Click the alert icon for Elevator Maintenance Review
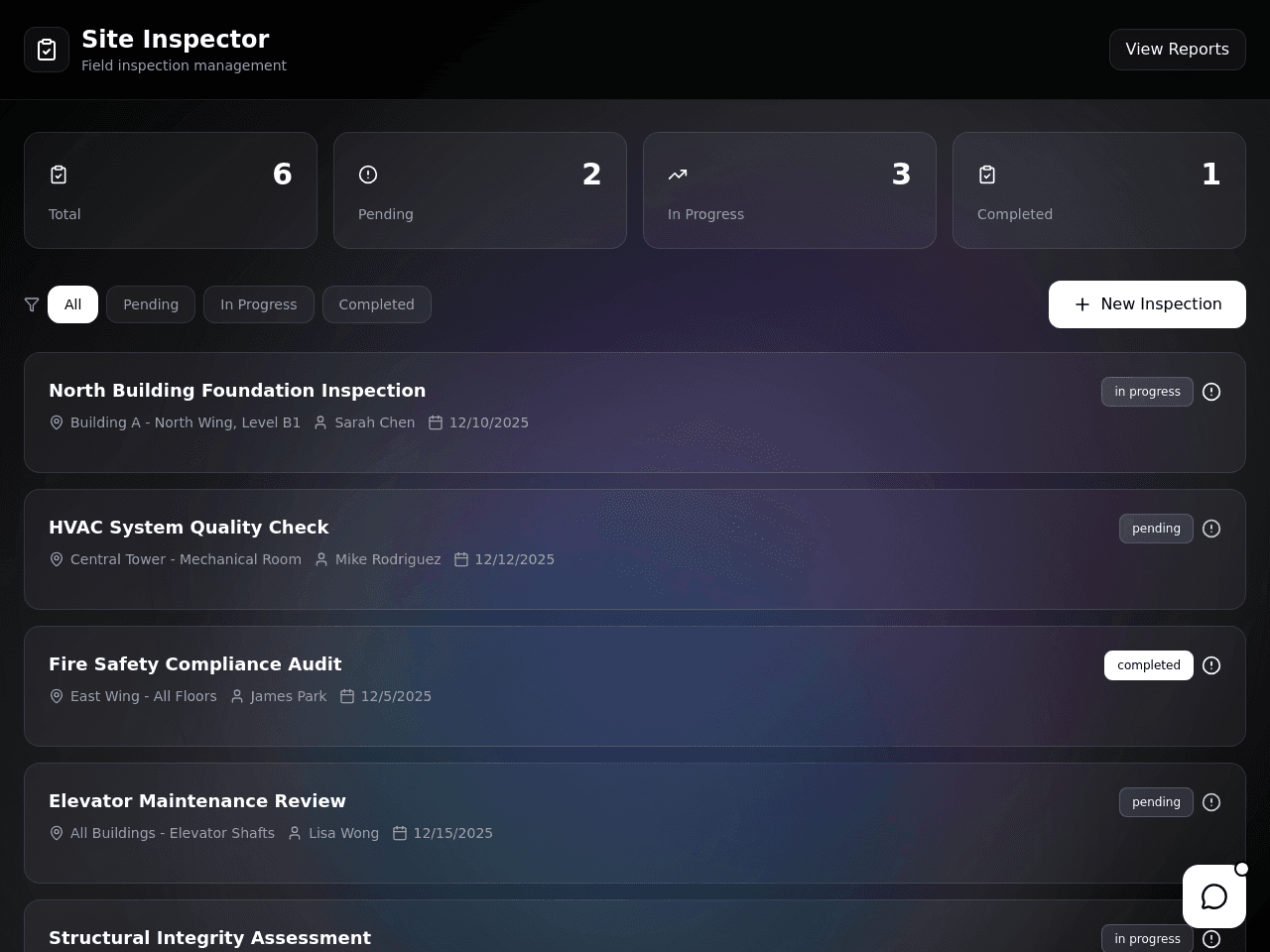Image resolution: width=1270 pixels, height=952 pixels. click(1211, 802)
